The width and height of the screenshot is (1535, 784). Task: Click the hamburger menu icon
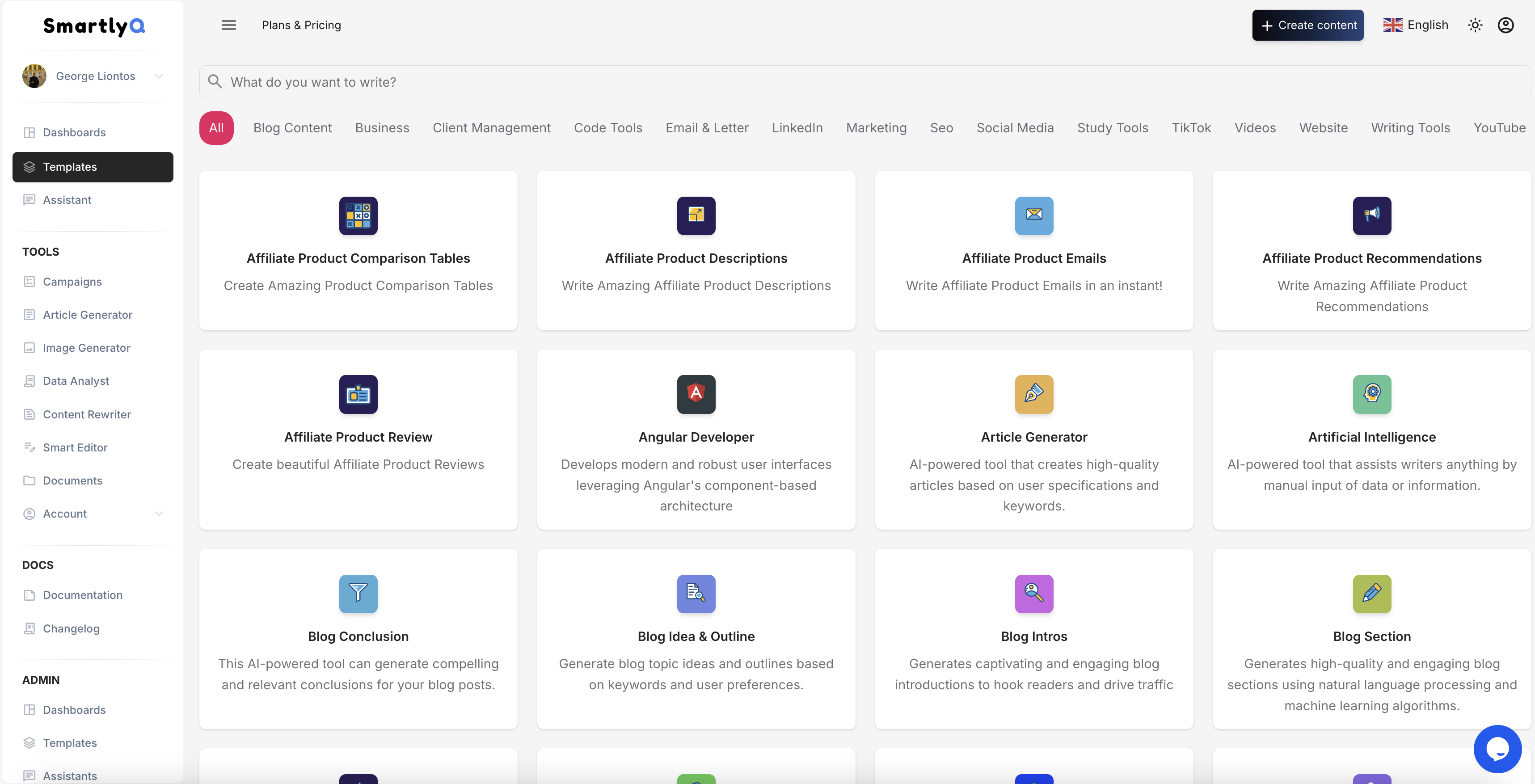click(x=229, y=25)
